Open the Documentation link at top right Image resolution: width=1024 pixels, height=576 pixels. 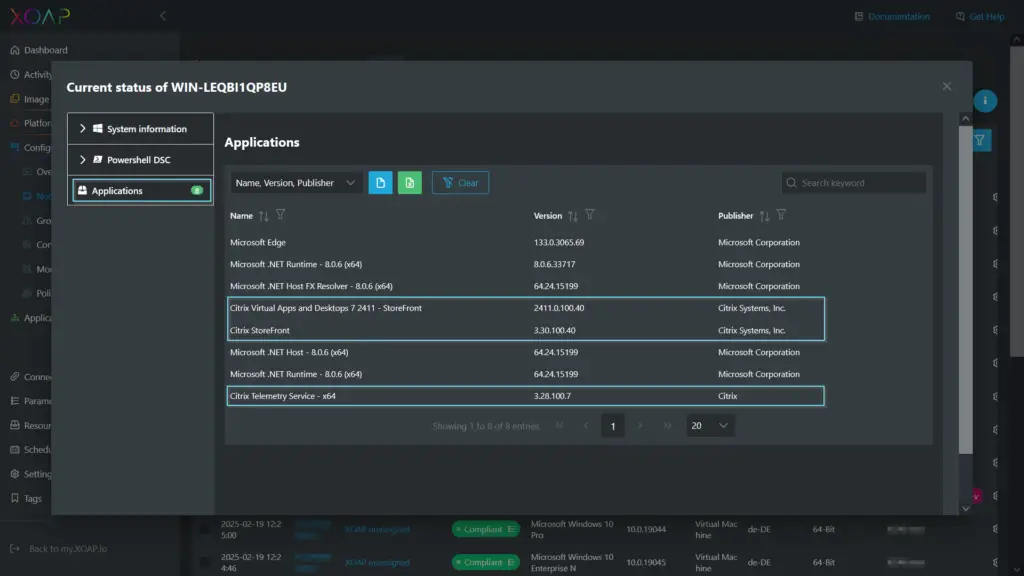pos(891,16)
